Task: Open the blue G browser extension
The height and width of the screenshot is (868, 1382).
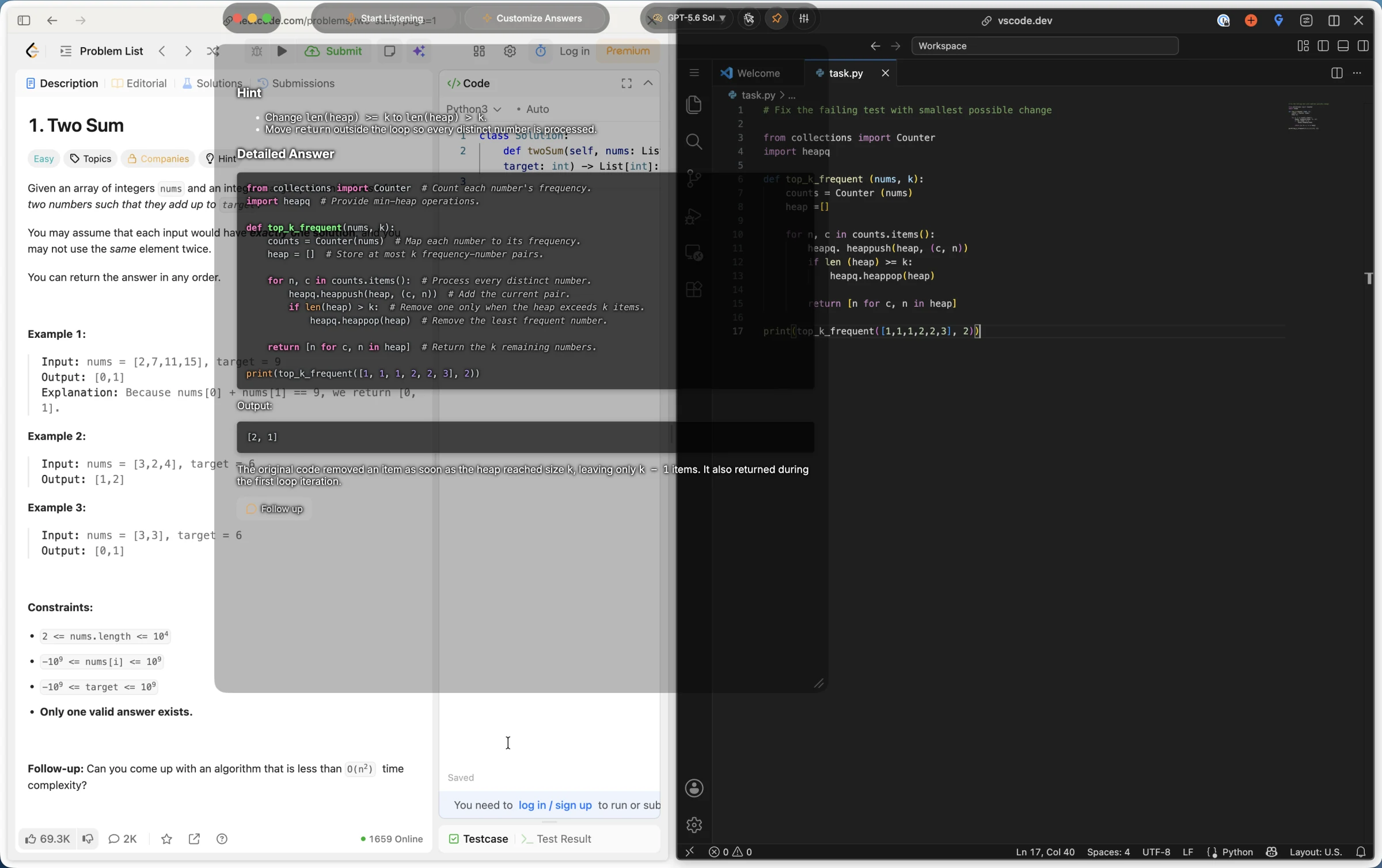Action: point(1279,21)
